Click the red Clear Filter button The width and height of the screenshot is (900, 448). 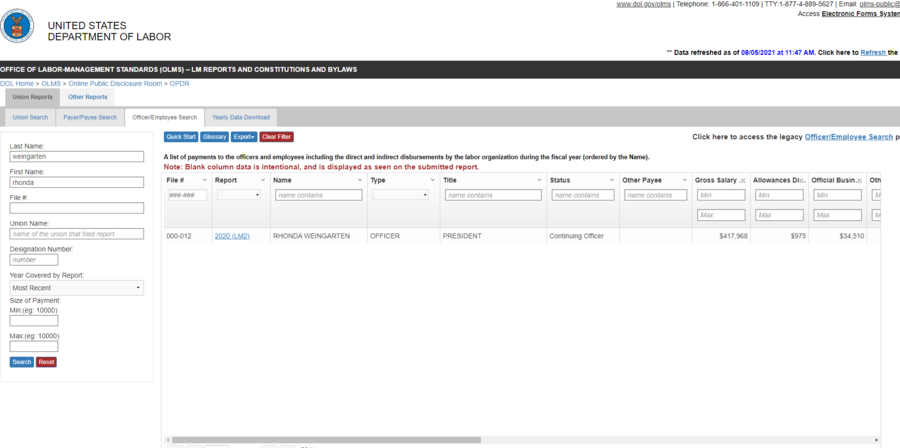click(277, 137)
